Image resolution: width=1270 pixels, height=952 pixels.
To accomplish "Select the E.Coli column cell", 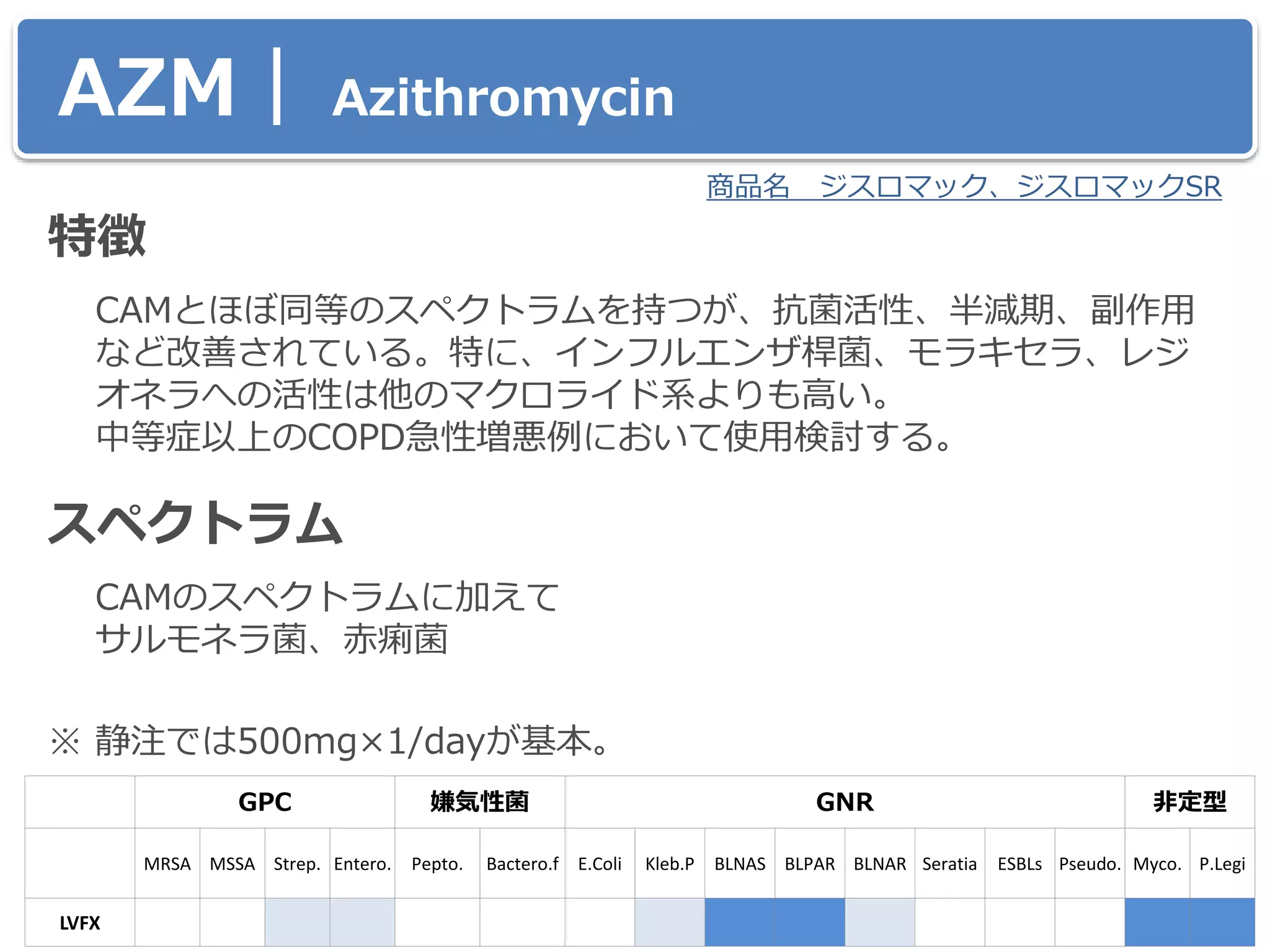I will coord(600,863).
